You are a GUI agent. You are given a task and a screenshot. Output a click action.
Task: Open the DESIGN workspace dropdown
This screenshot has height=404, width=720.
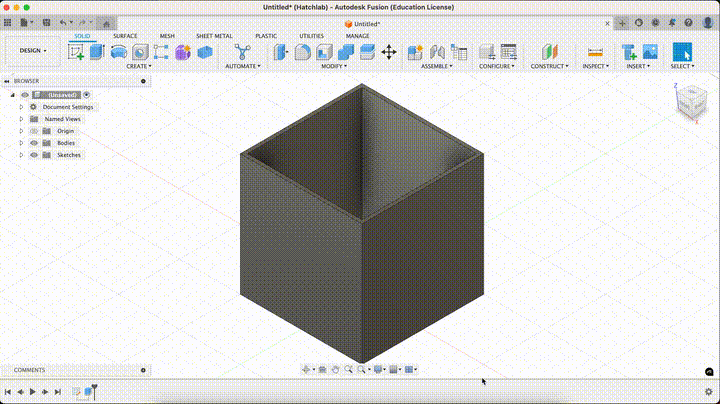(33, 50)
